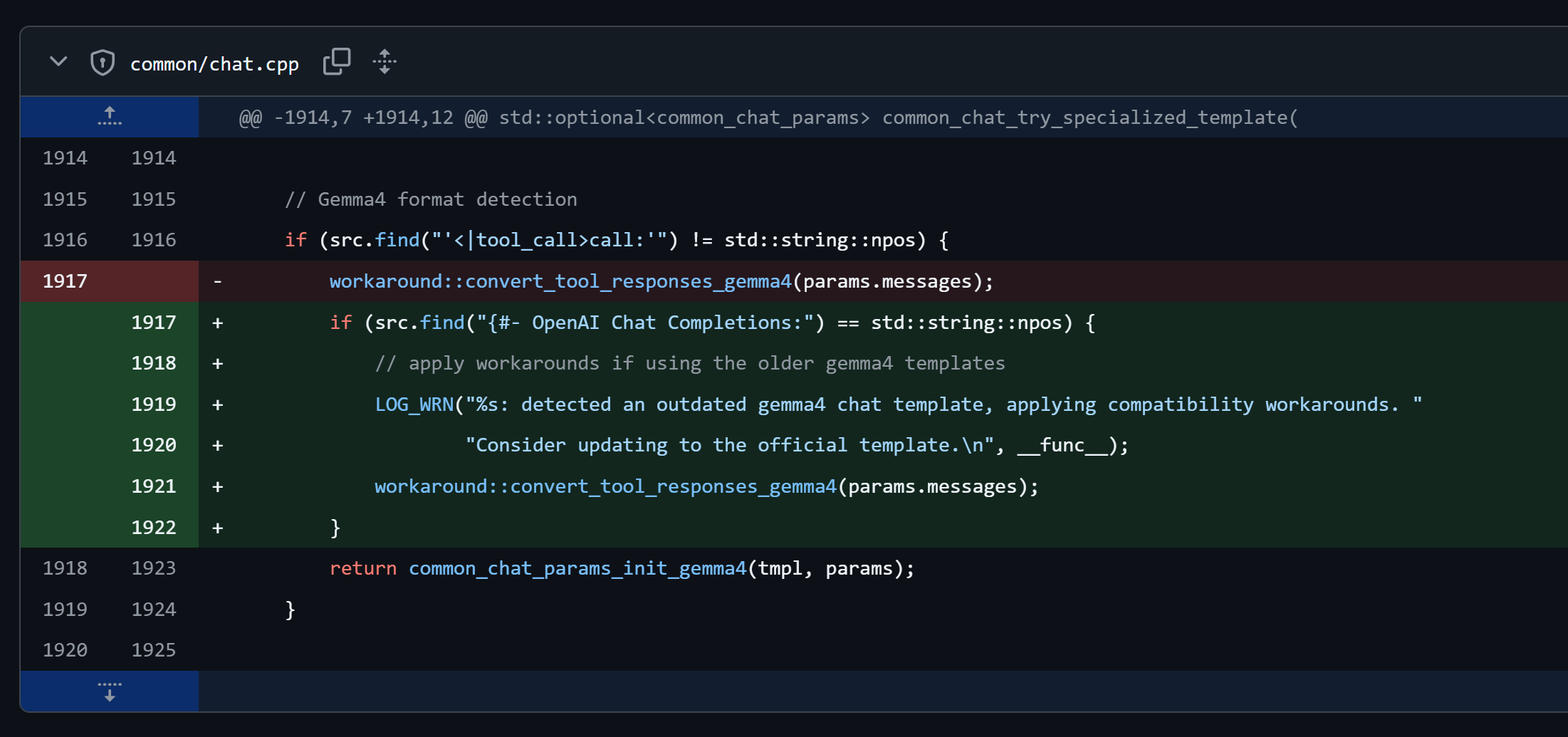Image resolution: width=1568 pixels, height=737 pixels.
Task: Click the '<|tool_call>call:' string literal
Action: 549,240
